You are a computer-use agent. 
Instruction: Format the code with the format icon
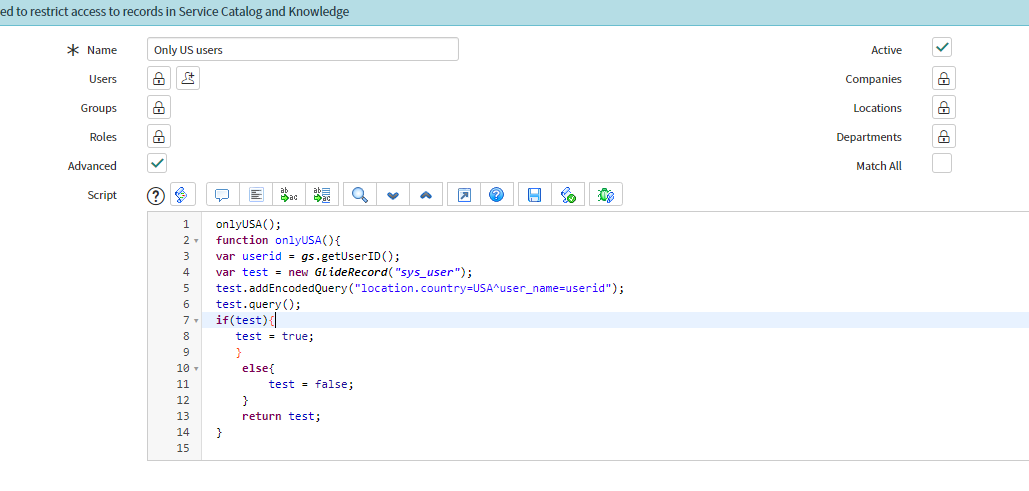[256, 195]
